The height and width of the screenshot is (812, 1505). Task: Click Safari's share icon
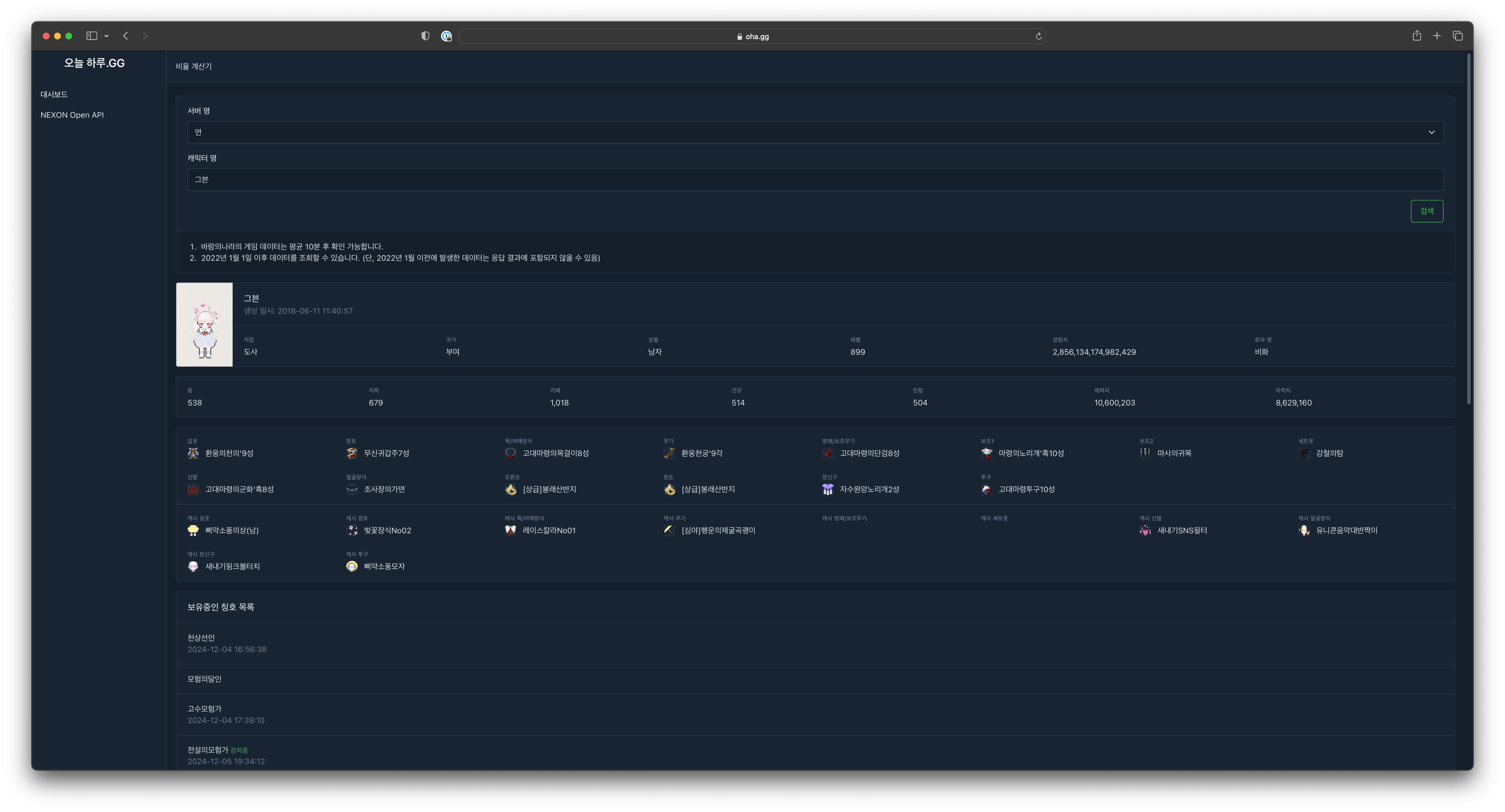[1417, 36]
